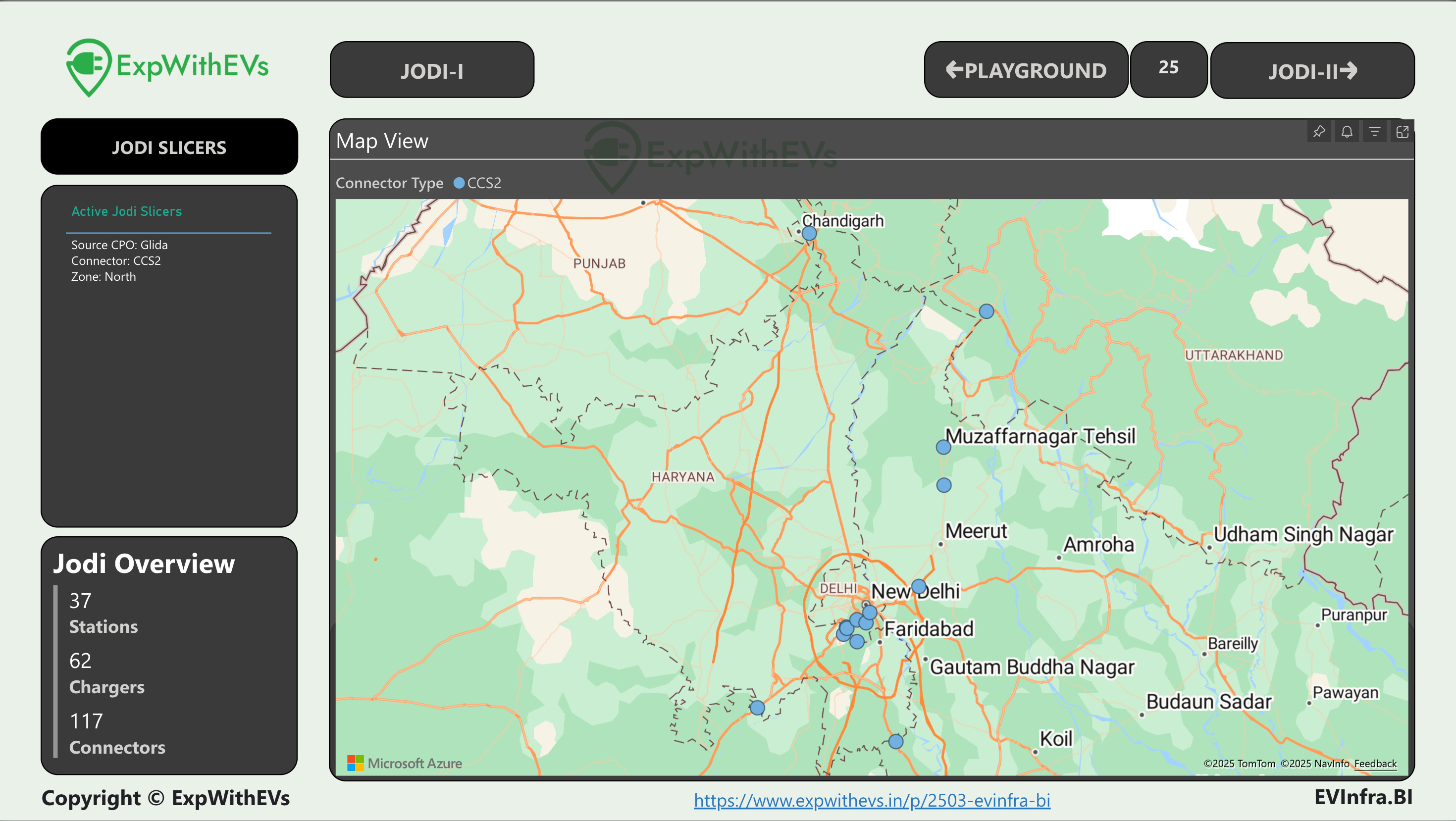Screen dimensions: 1456x821
Task: Click the Microsoft Azure logo on the map
Action: [405, 763]
